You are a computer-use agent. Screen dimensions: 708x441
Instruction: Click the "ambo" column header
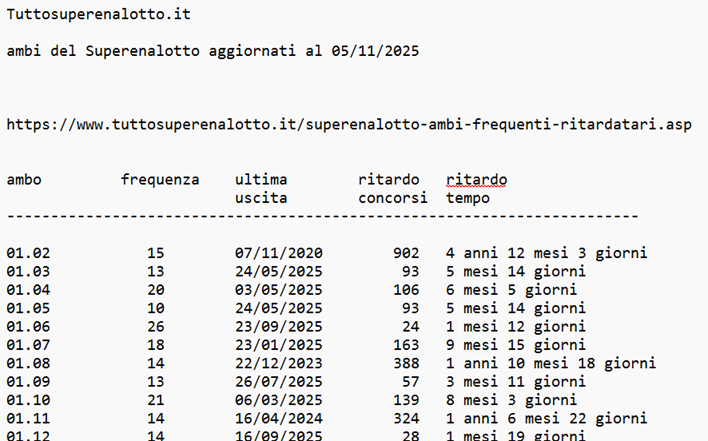(24, 180)
